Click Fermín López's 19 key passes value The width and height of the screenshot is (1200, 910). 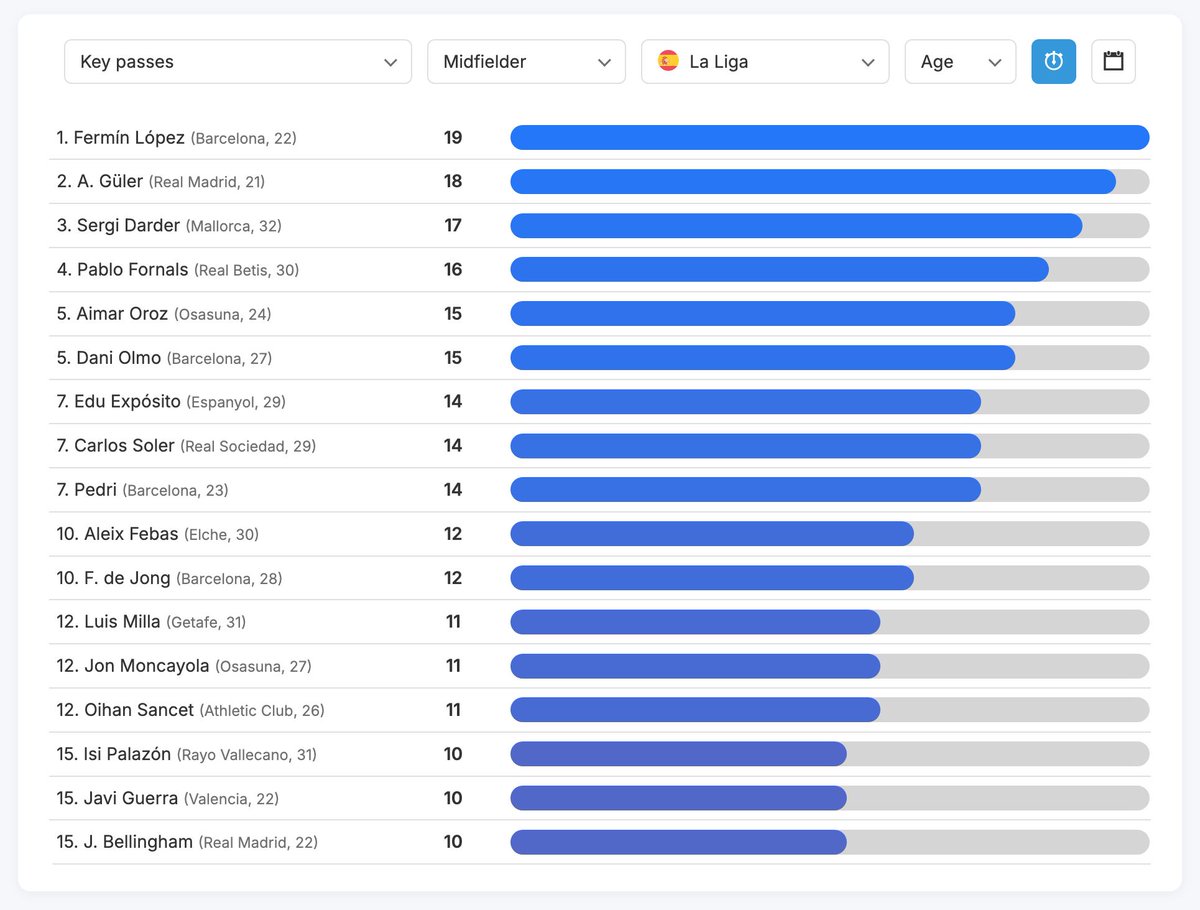click(x=453, y=137)
